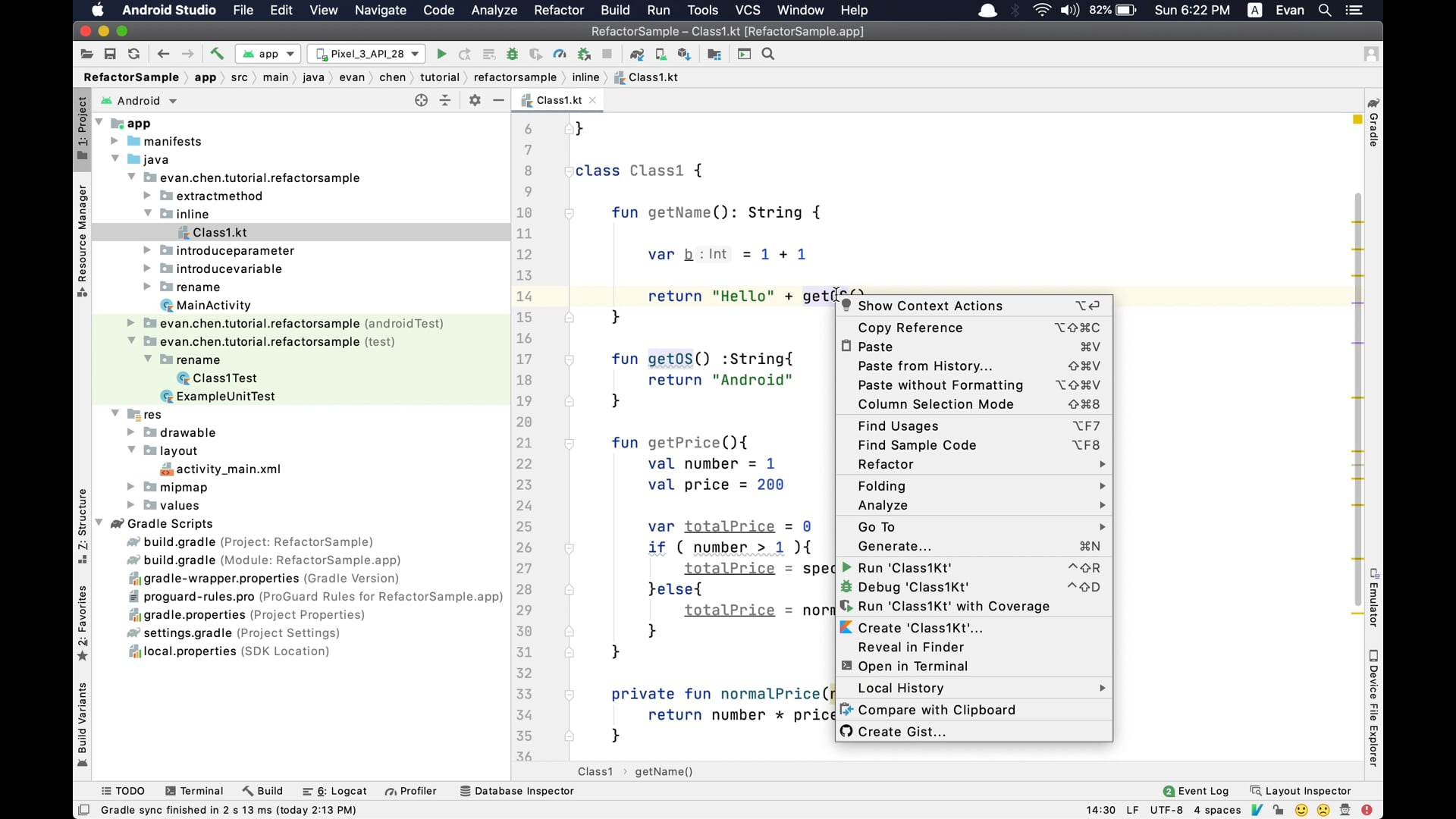Click the green Run app button

[x=441, y=54]
